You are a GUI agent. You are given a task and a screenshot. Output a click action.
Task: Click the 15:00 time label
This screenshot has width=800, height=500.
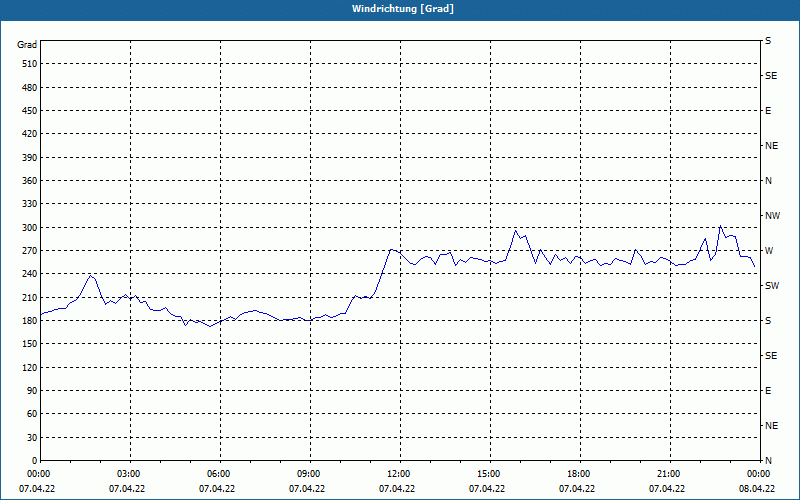pyautogui.click(x=490, y=474)
